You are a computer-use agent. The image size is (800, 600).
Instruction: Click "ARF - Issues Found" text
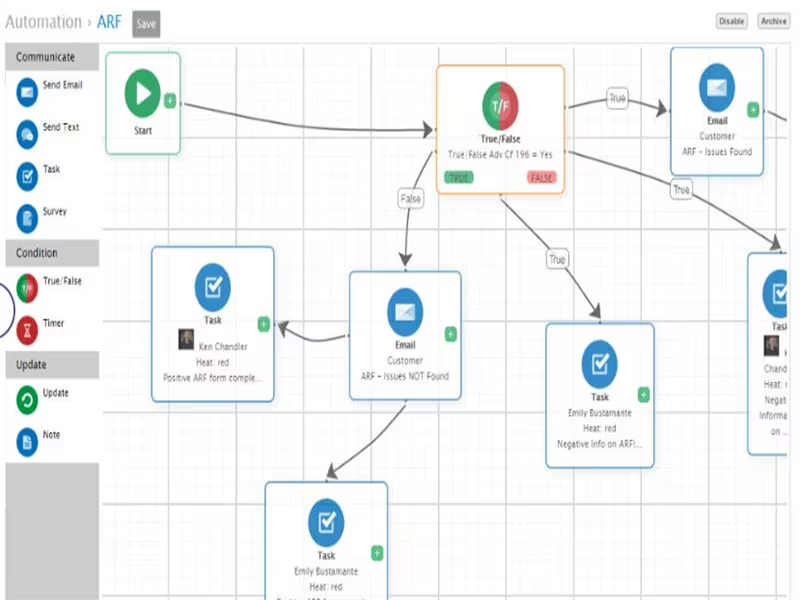[x=717, y=152]
